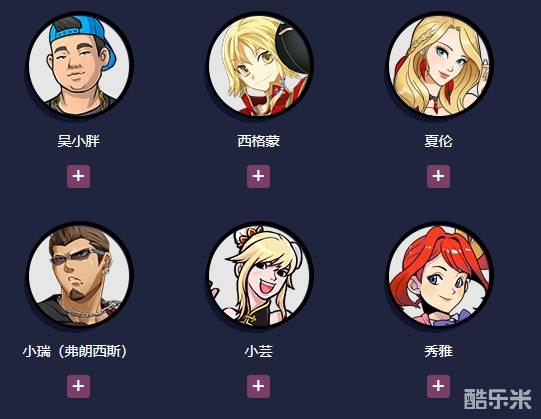Click the 小瑞（弗朗西斯）name text
This screenshot has height=419, width=541.
click(x=75, y=352)
